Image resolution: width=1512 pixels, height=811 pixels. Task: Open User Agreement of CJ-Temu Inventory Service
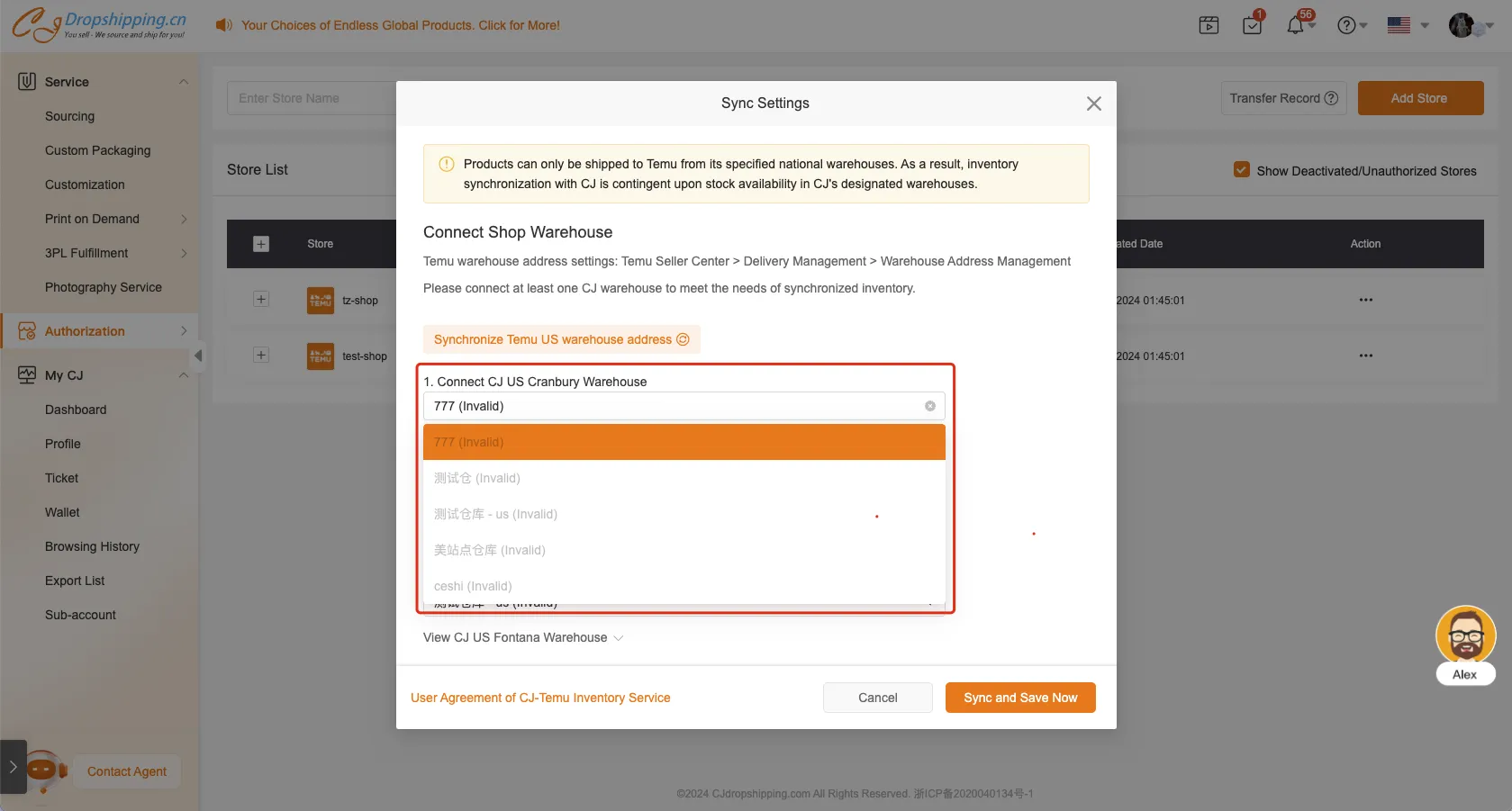pyautogui.click(x=540, y=698)
